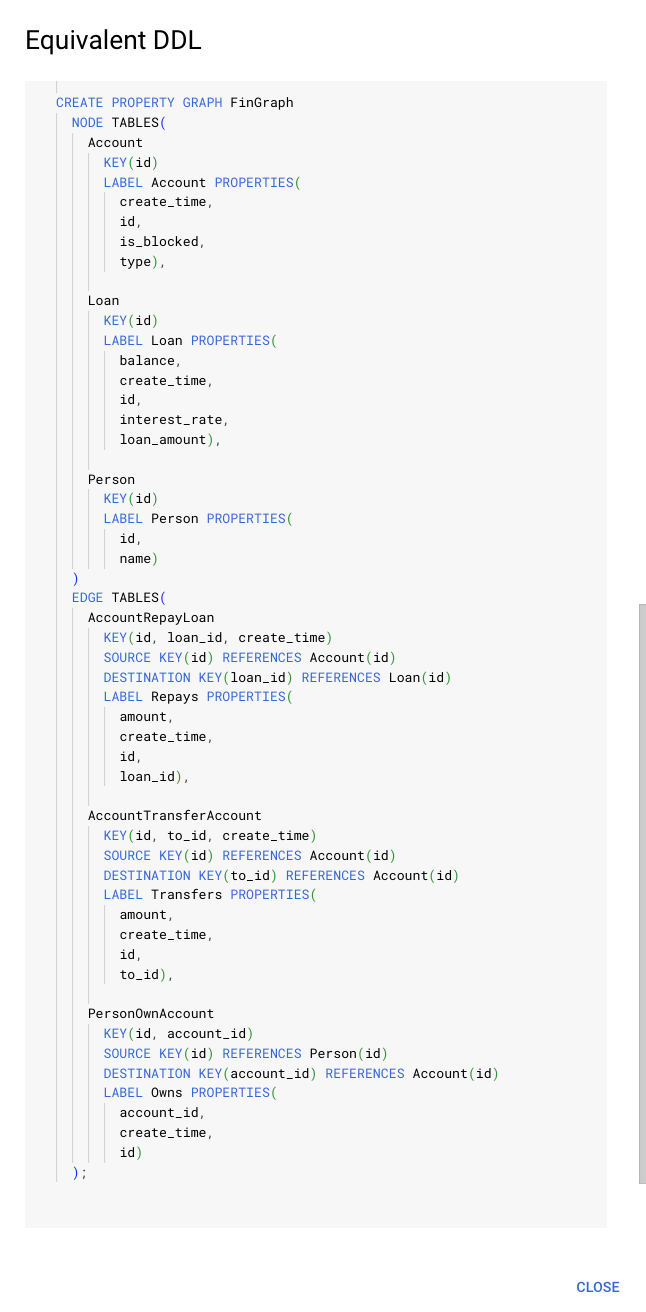Click the balance property of Loan
This screenshot has height=1312, width=646.
(150, 361)
